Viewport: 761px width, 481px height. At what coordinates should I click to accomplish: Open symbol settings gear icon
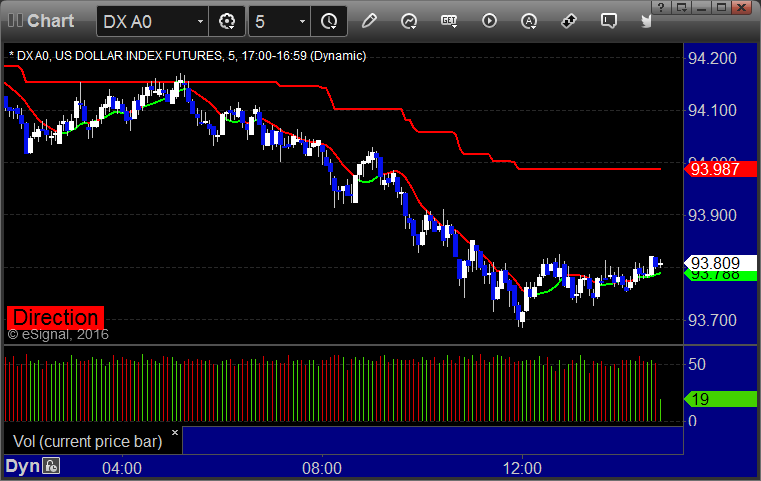click(x=227, y=21)
